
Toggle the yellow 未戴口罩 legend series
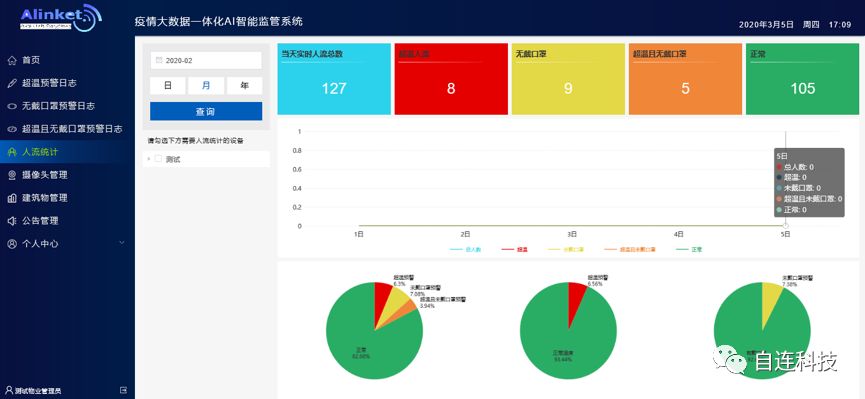566,249
